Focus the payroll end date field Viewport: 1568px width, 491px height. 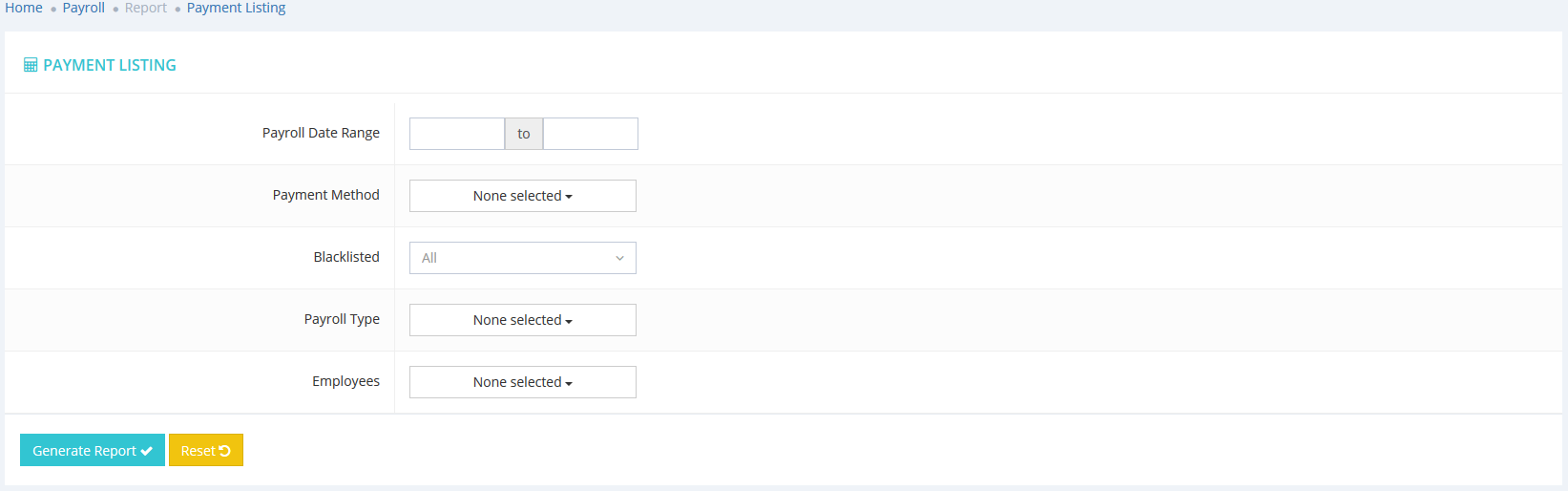point(591,134)
